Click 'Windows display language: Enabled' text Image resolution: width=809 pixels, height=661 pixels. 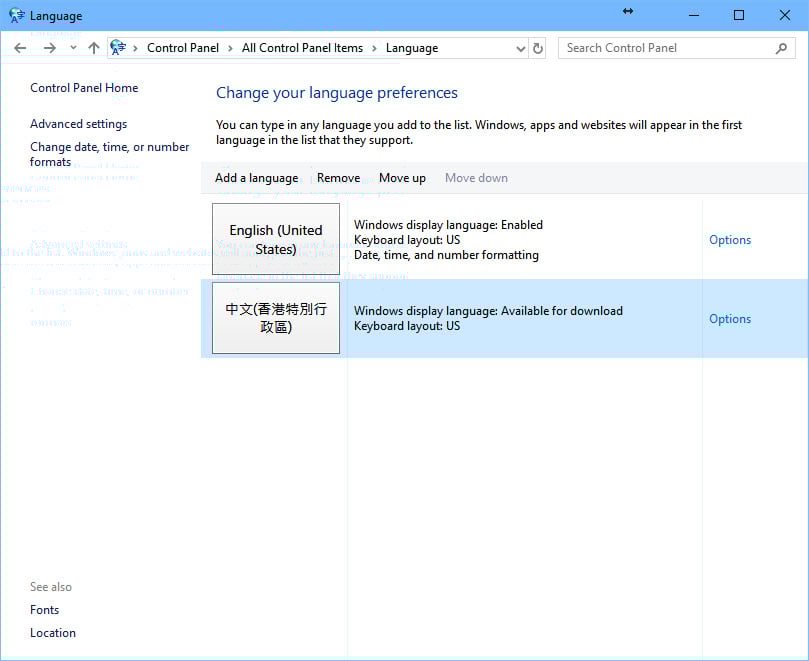pyautogui.click(x=448, y=225)
